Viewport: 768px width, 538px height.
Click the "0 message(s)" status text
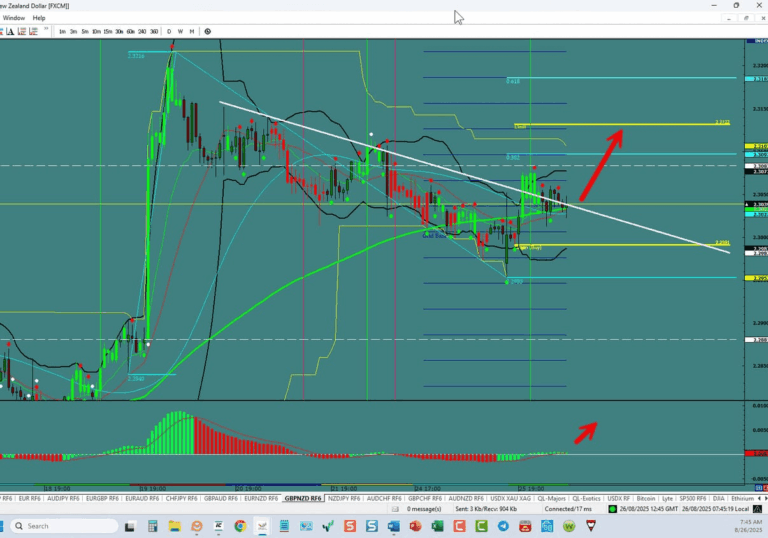(424, 509)
